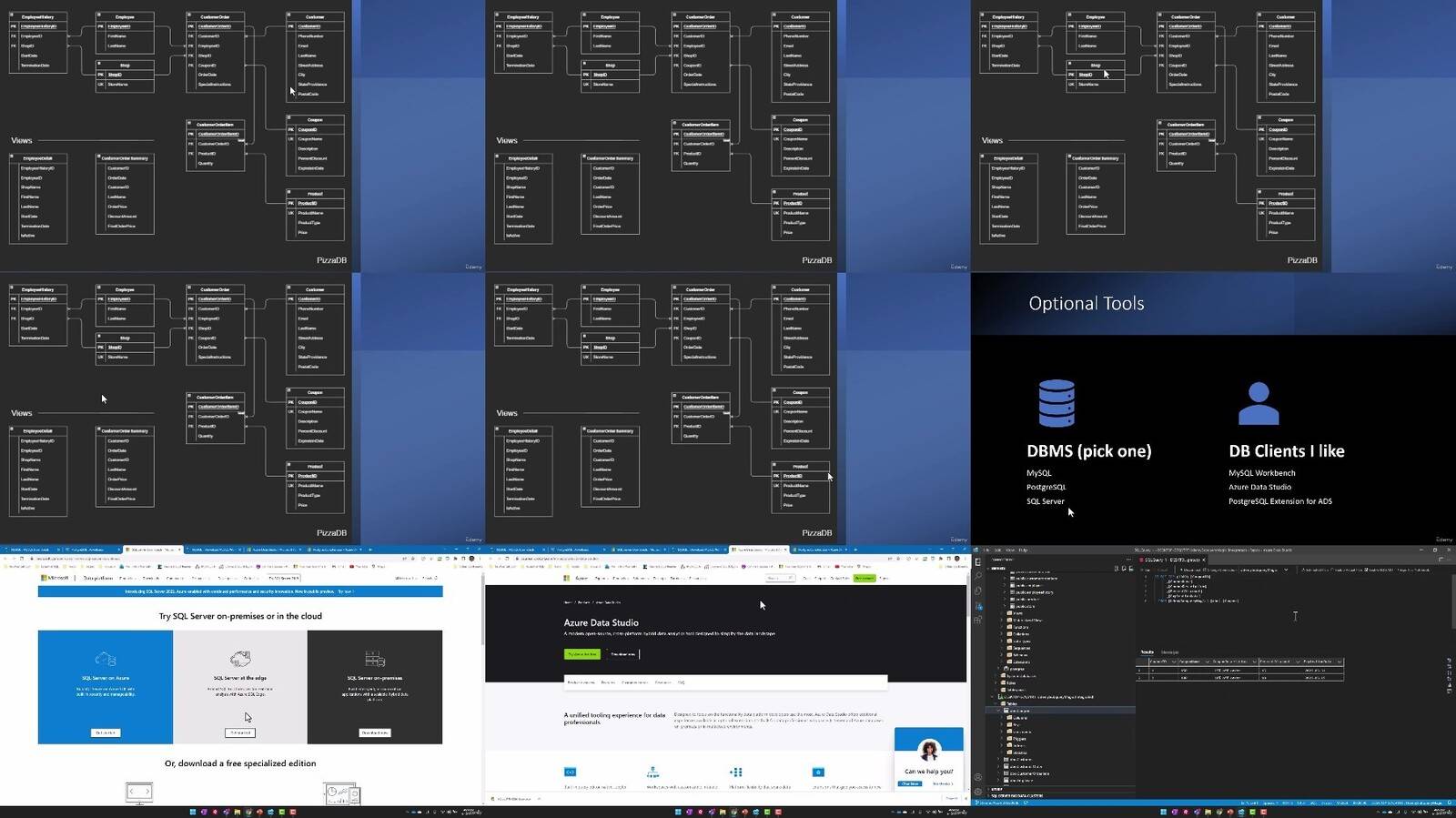The height and width of the screenshot is (818, 1456).
Task: Open Windows Start button below SQL Server page
Action: click(193, 812)
